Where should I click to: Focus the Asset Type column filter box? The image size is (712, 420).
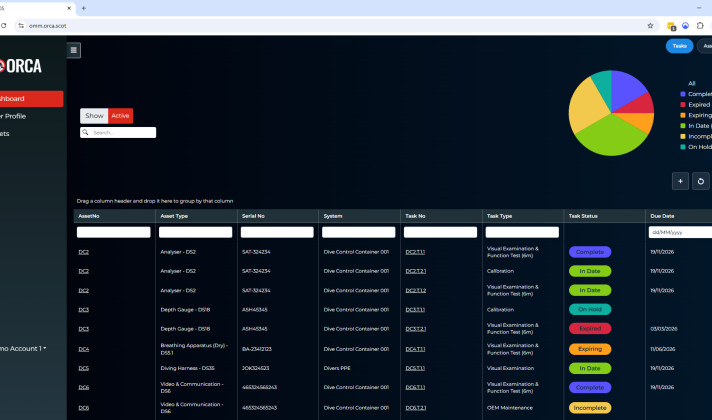tap(195, 232)
